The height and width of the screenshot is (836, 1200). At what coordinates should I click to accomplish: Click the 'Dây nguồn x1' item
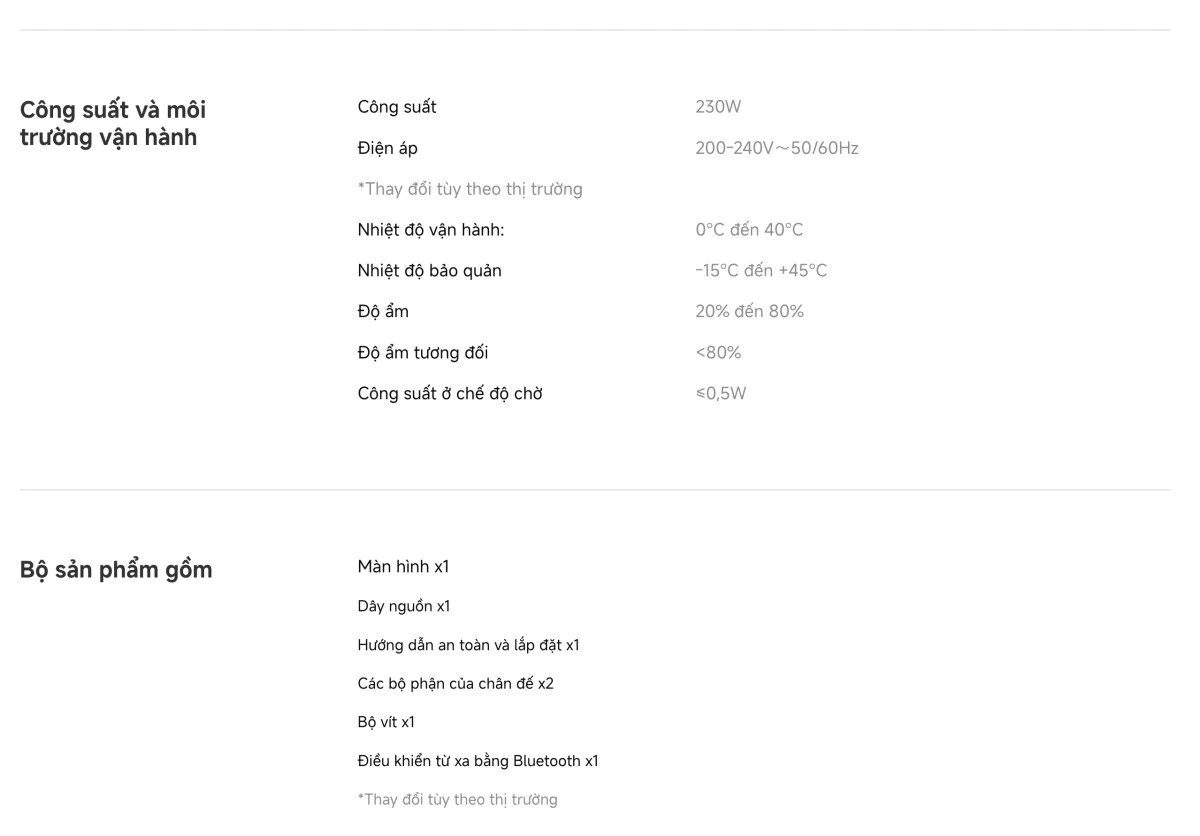tap(404, 606)
